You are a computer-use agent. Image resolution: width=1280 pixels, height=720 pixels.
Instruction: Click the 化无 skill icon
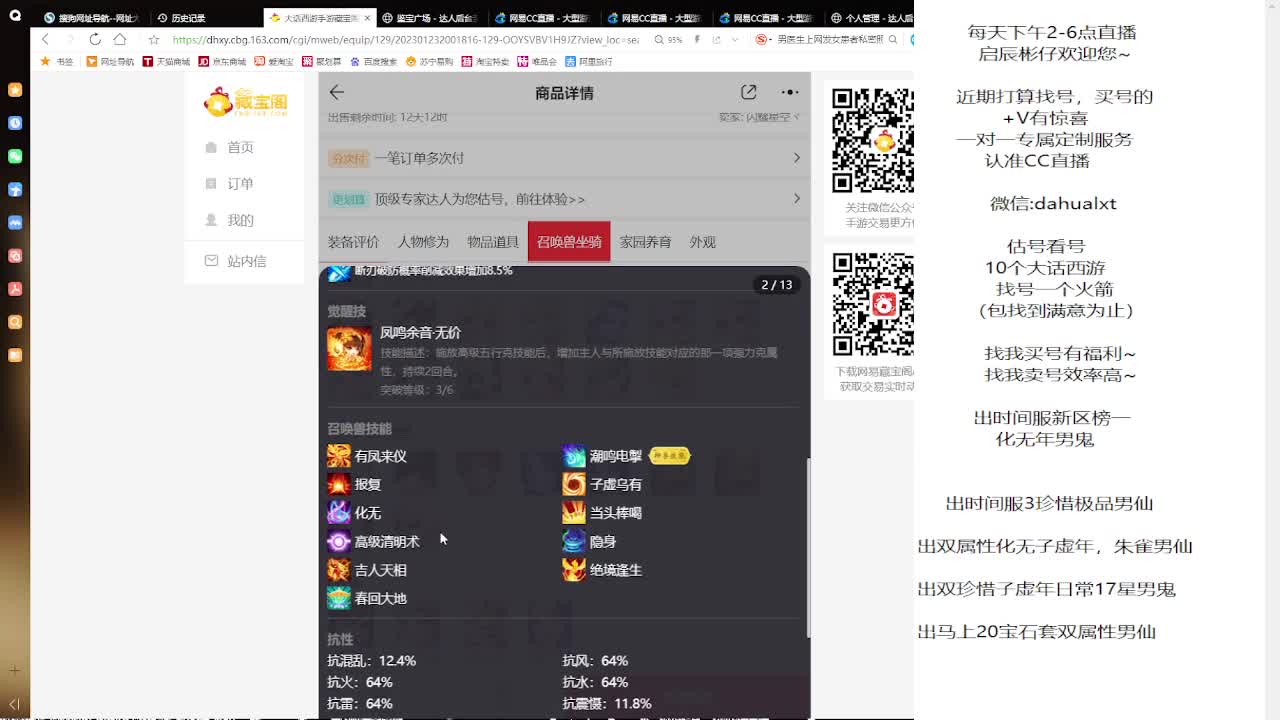coord(339,513)
